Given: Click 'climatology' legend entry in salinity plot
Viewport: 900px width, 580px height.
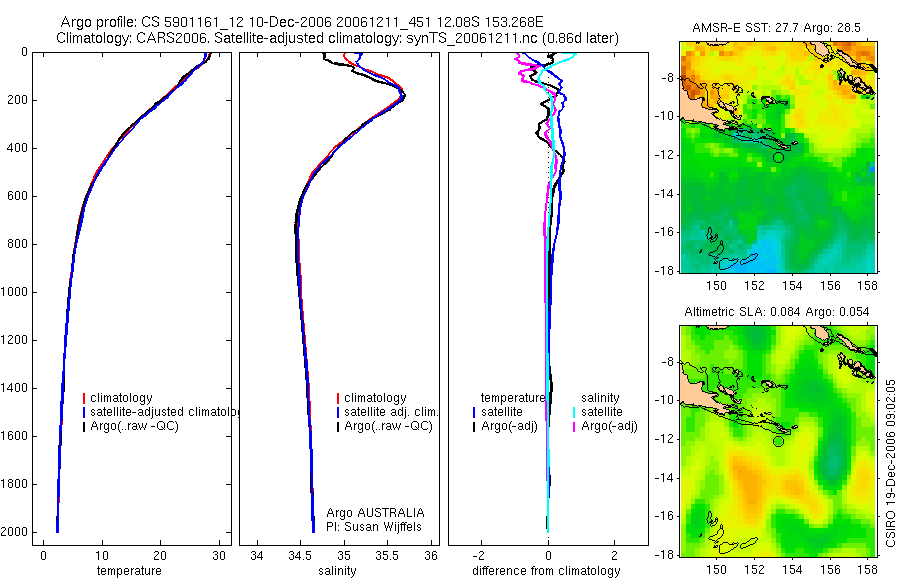Looking at the screenshot, I should (375, 398).
